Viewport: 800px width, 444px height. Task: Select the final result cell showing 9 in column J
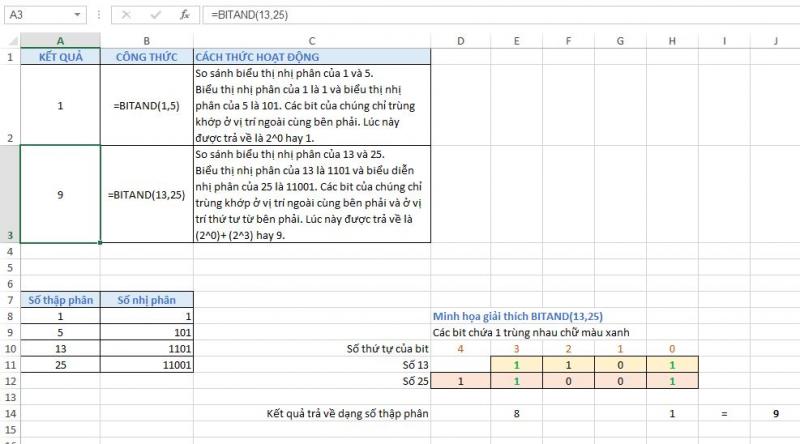tap(776, 412)
